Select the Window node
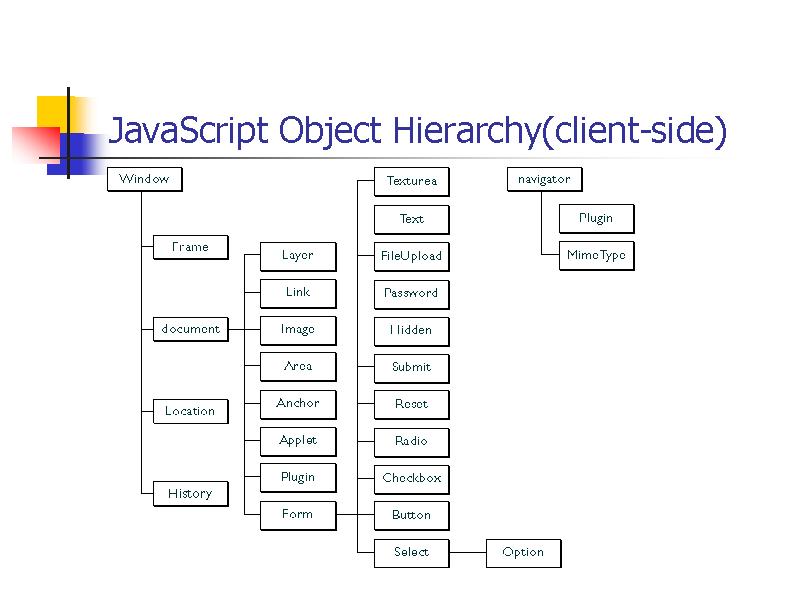800x600 pixels. (x=144, y=179)
